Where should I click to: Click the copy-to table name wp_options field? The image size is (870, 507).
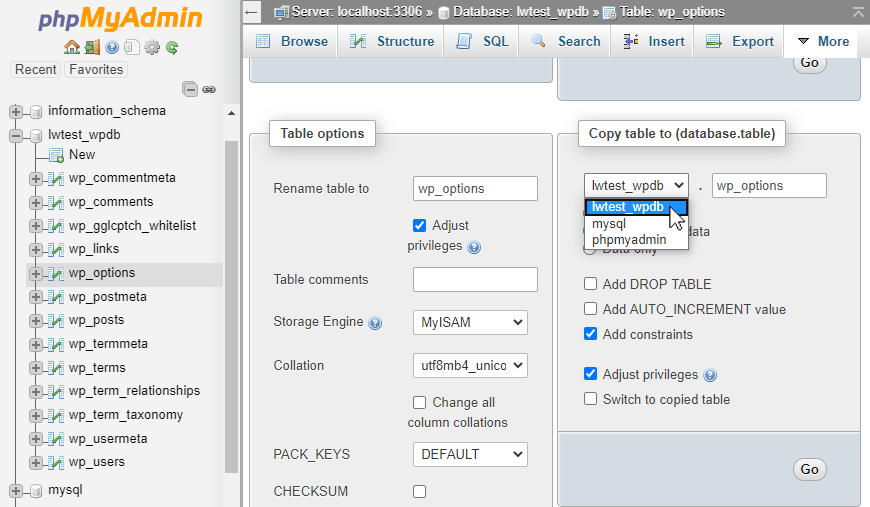click(770, 185)
